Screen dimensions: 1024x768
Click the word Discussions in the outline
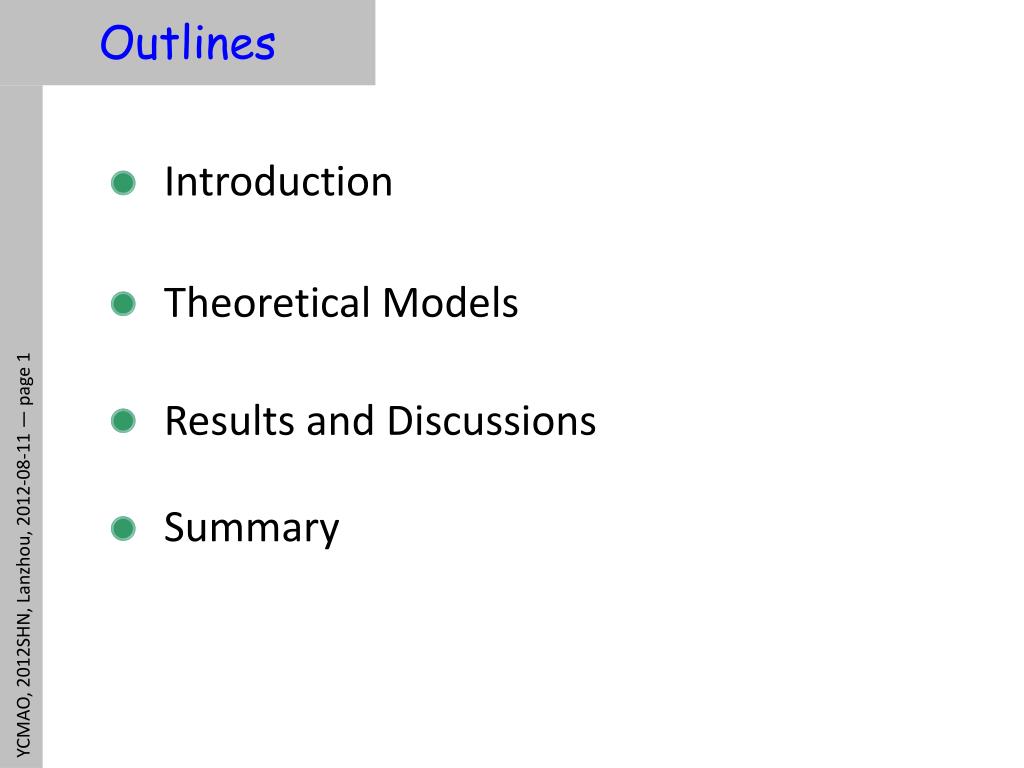click(491, 421)
